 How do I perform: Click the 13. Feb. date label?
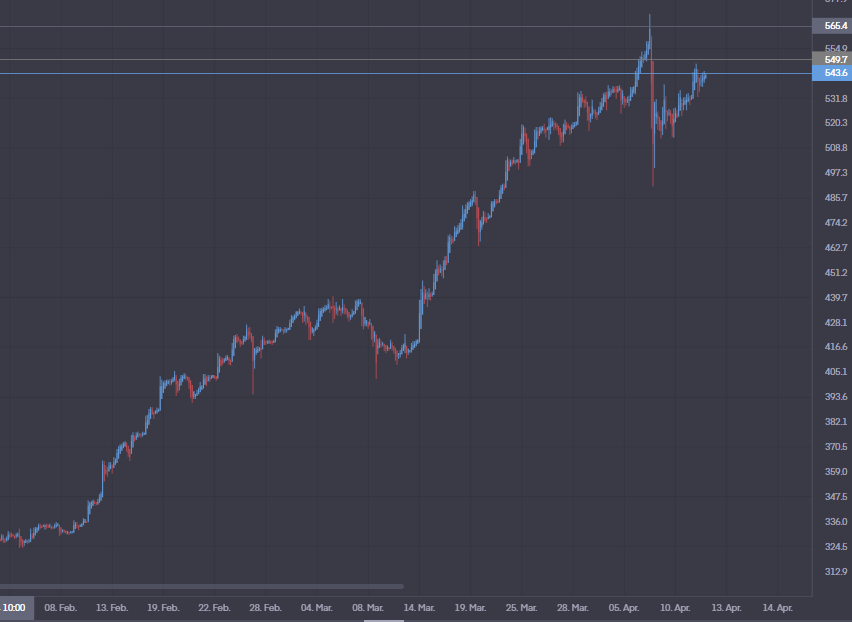click(112, 607)
